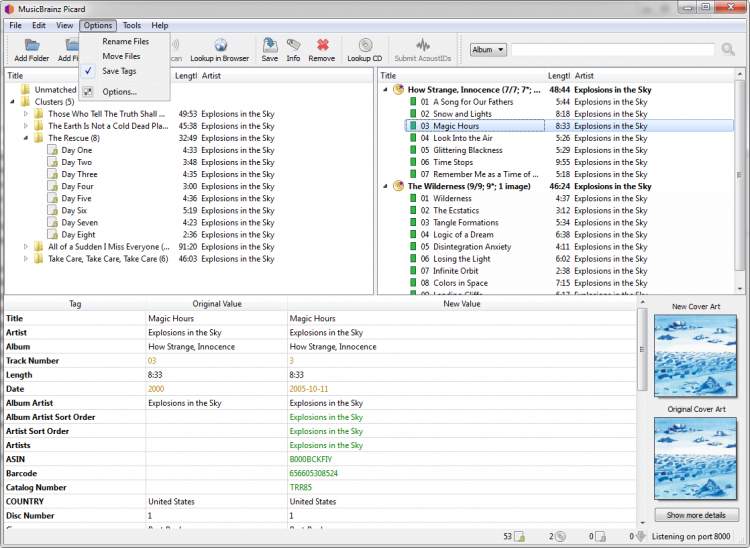The height and width of the screenshot is (548, 750).
Task: Click green match icon for Colors in Space
Action: [x=413, y=283]
